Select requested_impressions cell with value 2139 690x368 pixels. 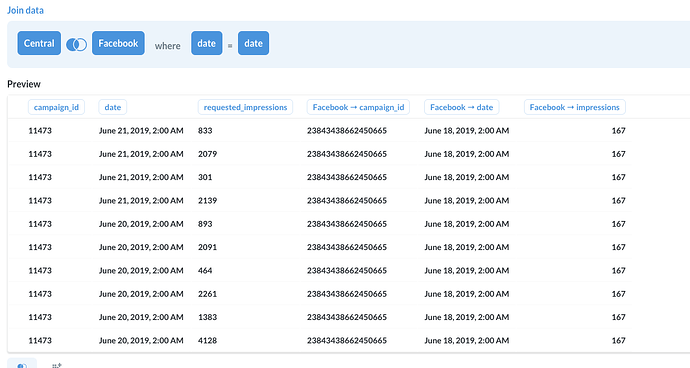[x=207, y=201]
